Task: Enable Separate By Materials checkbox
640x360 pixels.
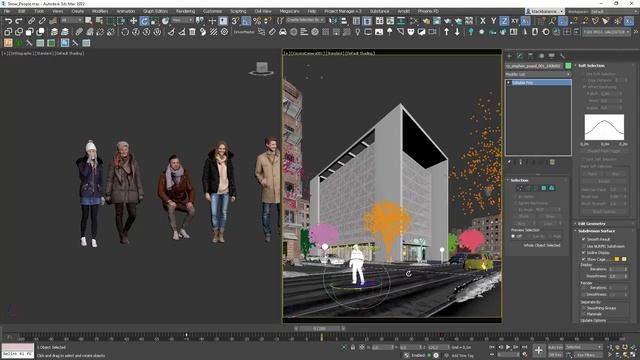Action: click(x=583, y=314)
